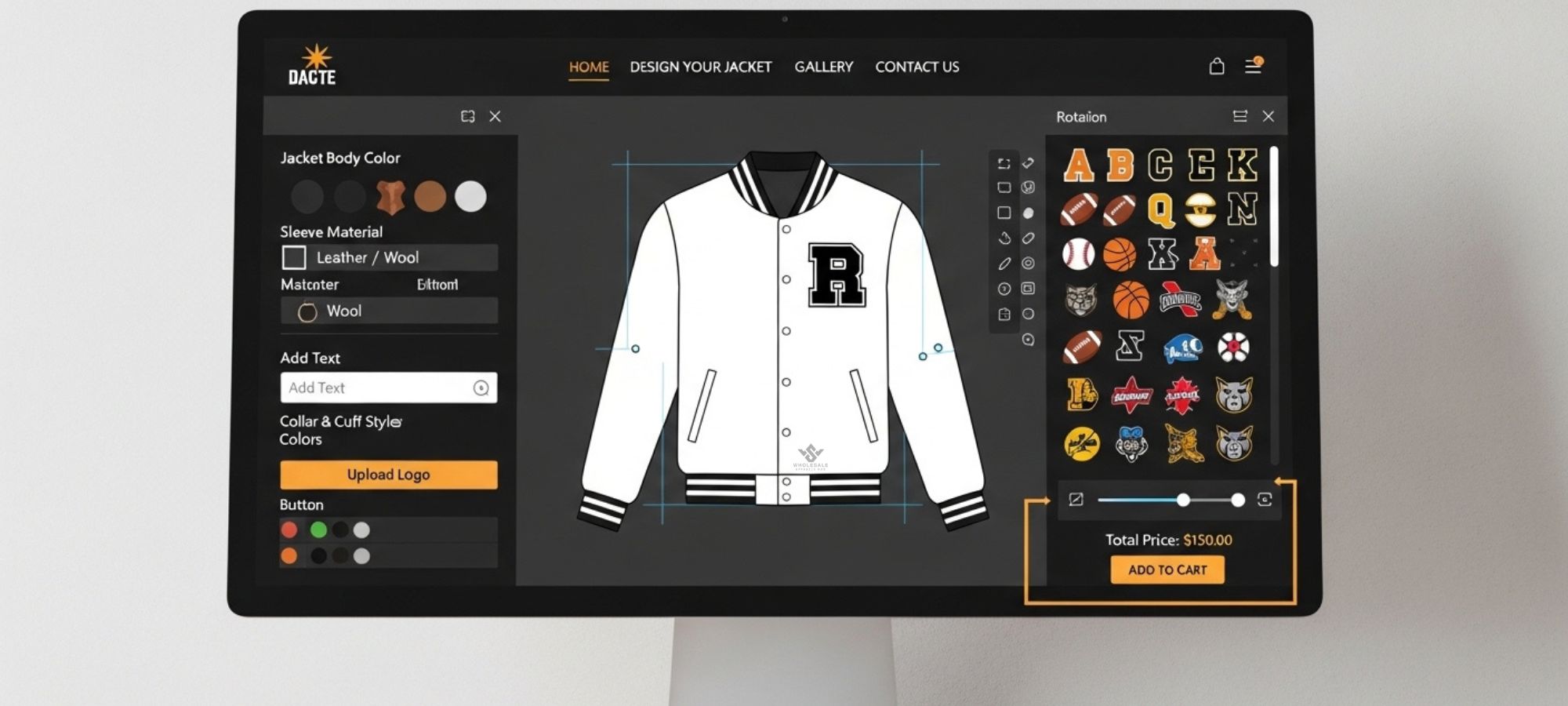Choose the white body color swatch
Screen dimensions: 1568x706
pos(470,196)
